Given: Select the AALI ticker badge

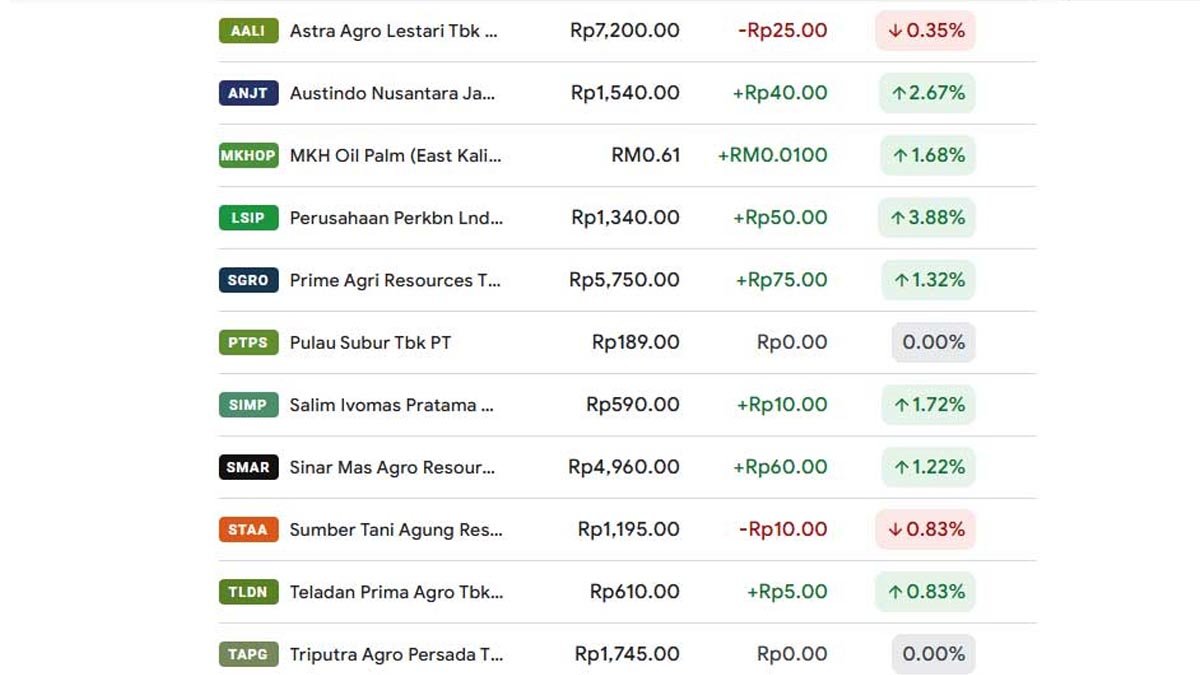Looking at the screenshot, I should point(248,31).
